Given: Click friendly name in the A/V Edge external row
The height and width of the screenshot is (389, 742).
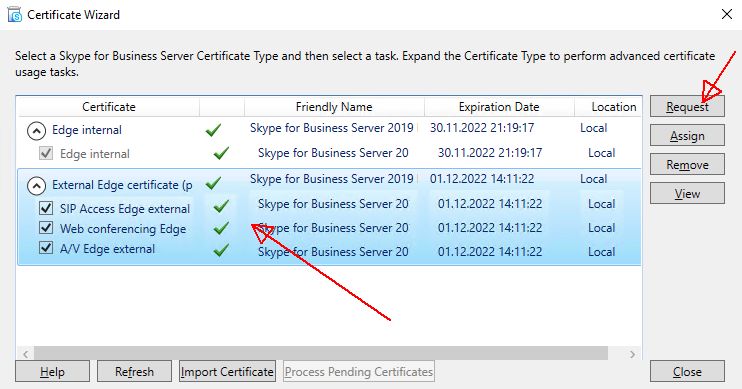Looking at the screenshot, I should 333,252.
